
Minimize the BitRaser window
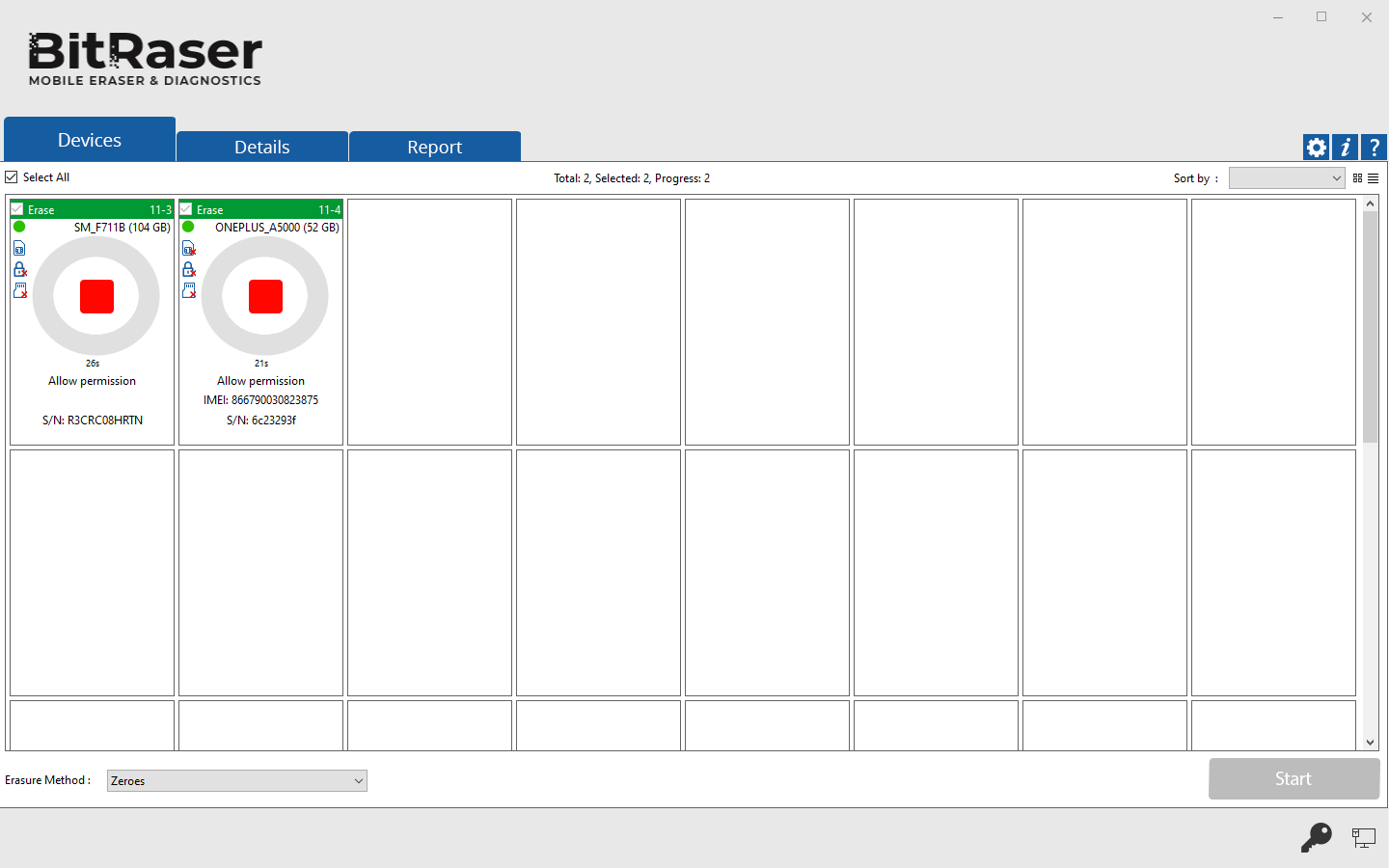1278,17
